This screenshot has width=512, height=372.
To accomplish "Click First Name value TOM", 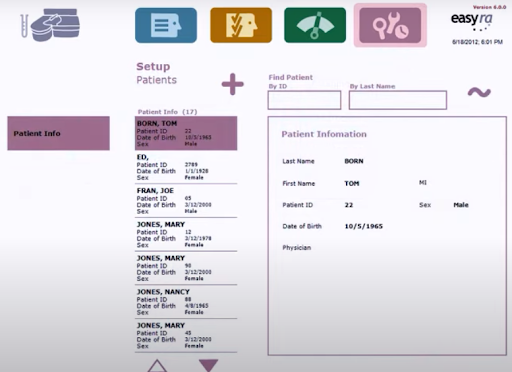I will pyautogui.click(x=352, y=183).
